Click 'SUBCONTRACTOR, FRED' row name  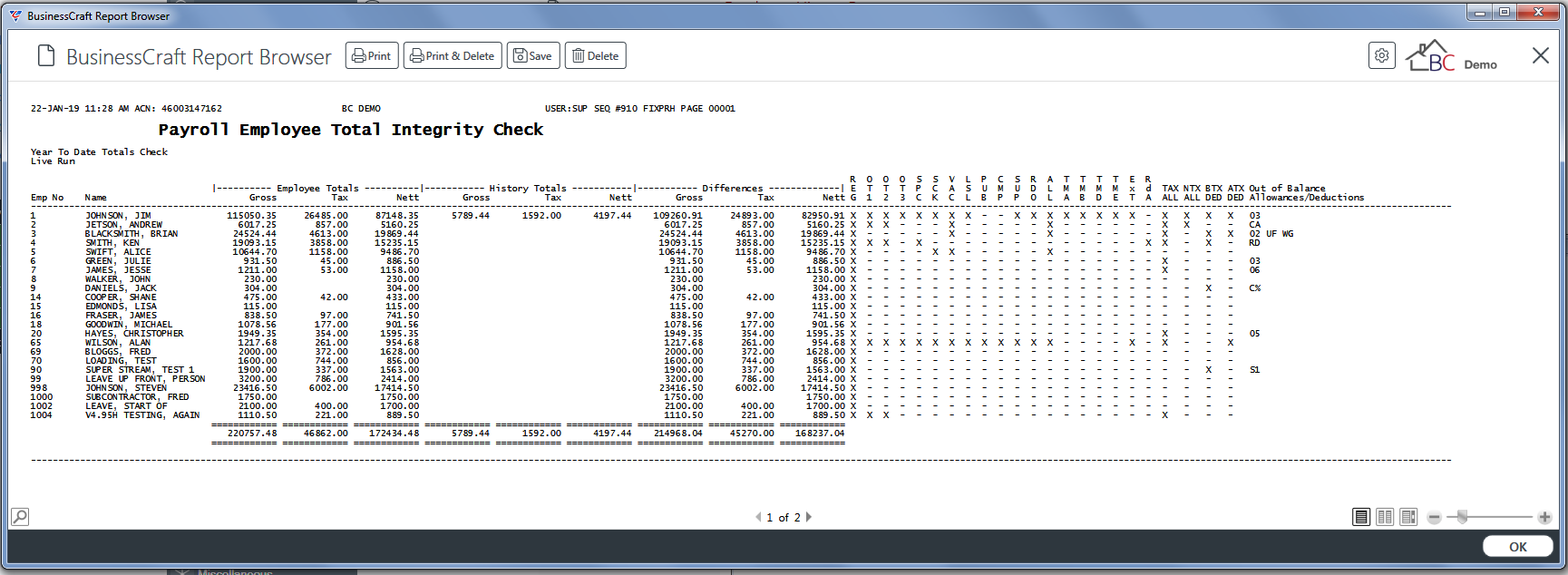point(137,397)
